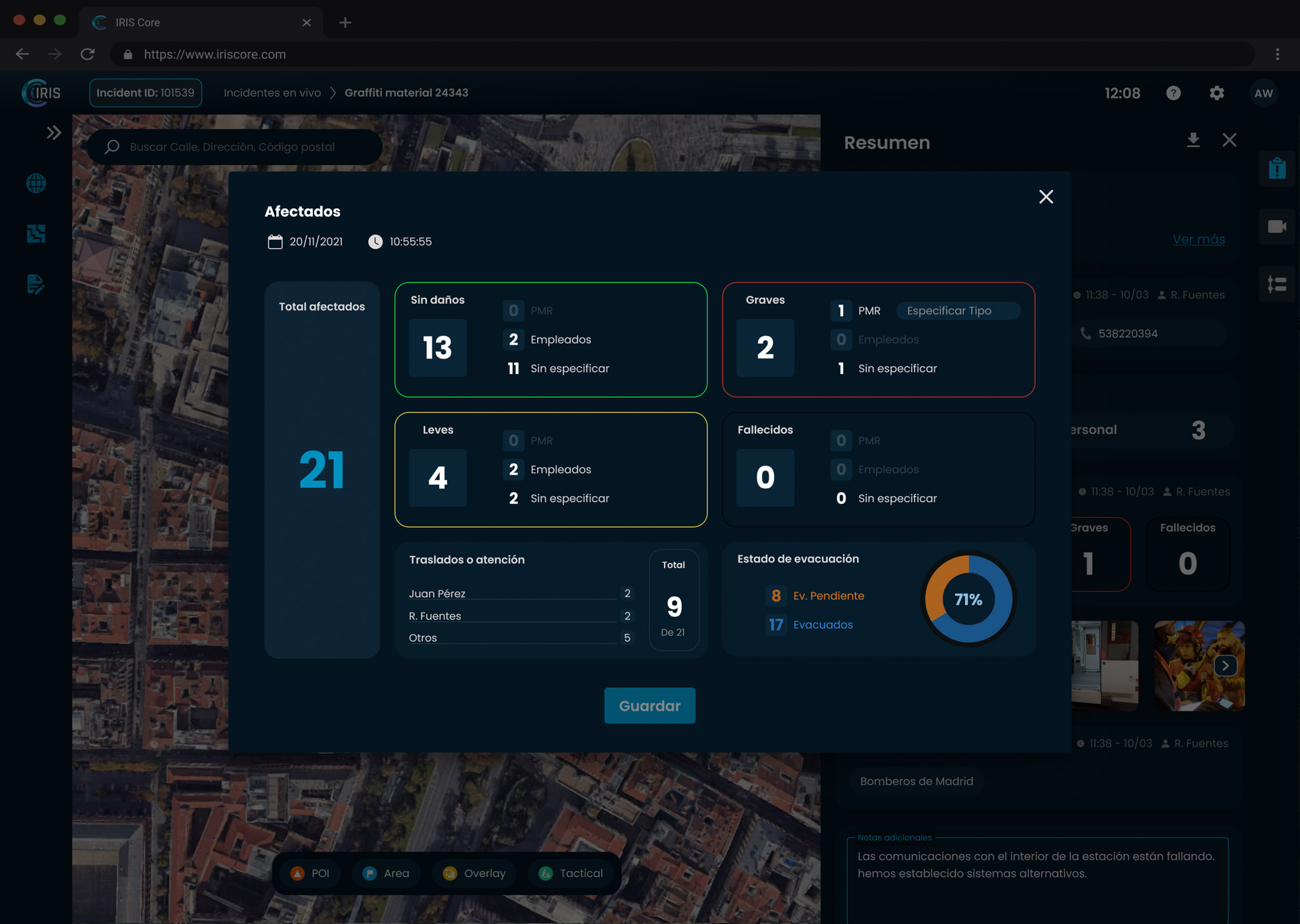Open the help question mark icon

[1173, 93]
